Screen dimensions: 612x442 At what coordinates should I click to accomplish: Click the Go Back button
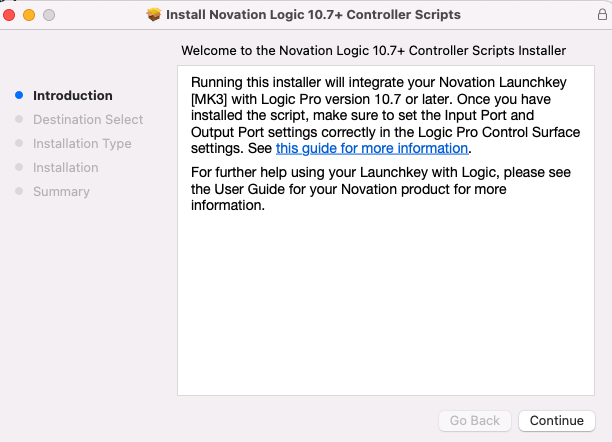click(x=475, y=421)
